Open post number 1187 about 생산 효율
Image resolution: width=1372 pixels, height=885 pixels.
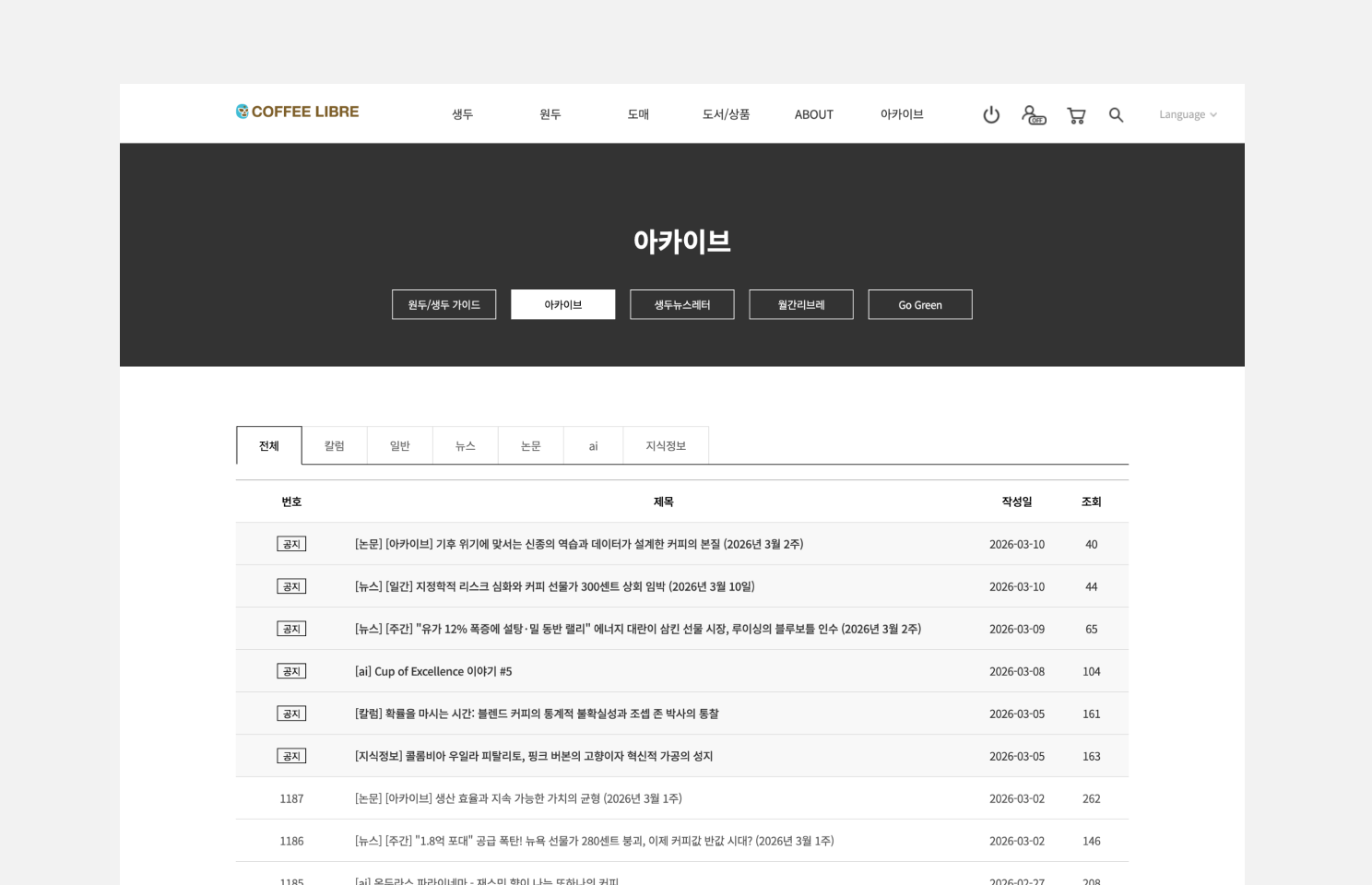coord(518,798)
